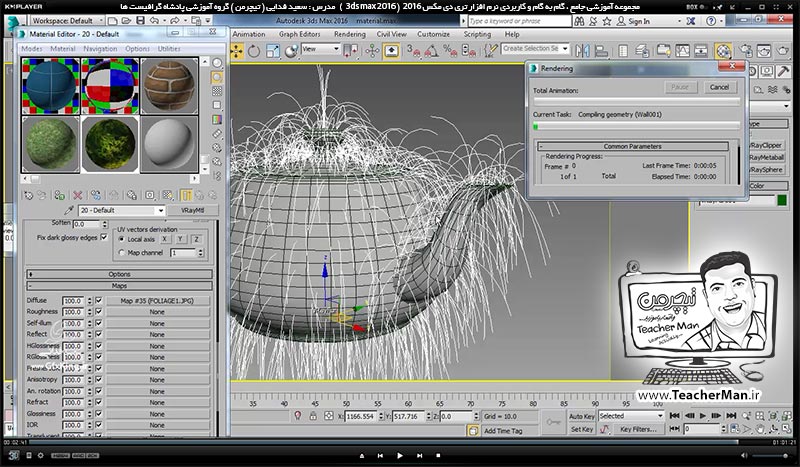Click Diffuse Map #35 (FOLIAGE1.JPG) button
Image resolution: width=800 pixels, height=467 pixels.
point(157,301)
